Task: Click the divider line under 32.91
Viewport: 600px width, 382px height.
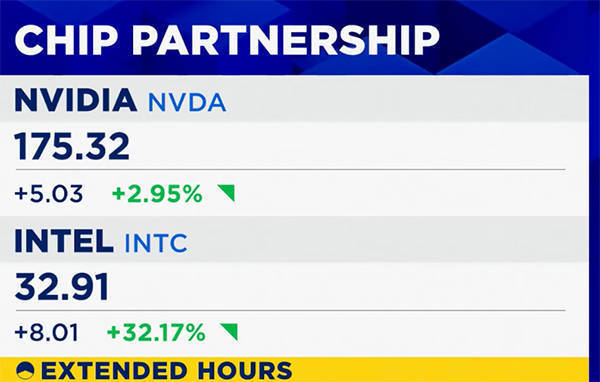Action: 290,310
